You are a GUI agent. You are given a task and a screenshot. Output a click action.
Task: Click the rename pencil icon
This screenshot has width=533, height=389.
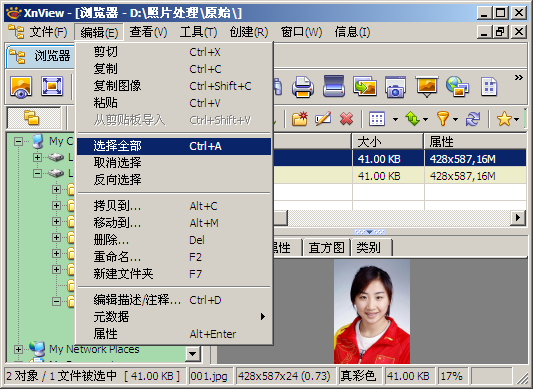323,119
